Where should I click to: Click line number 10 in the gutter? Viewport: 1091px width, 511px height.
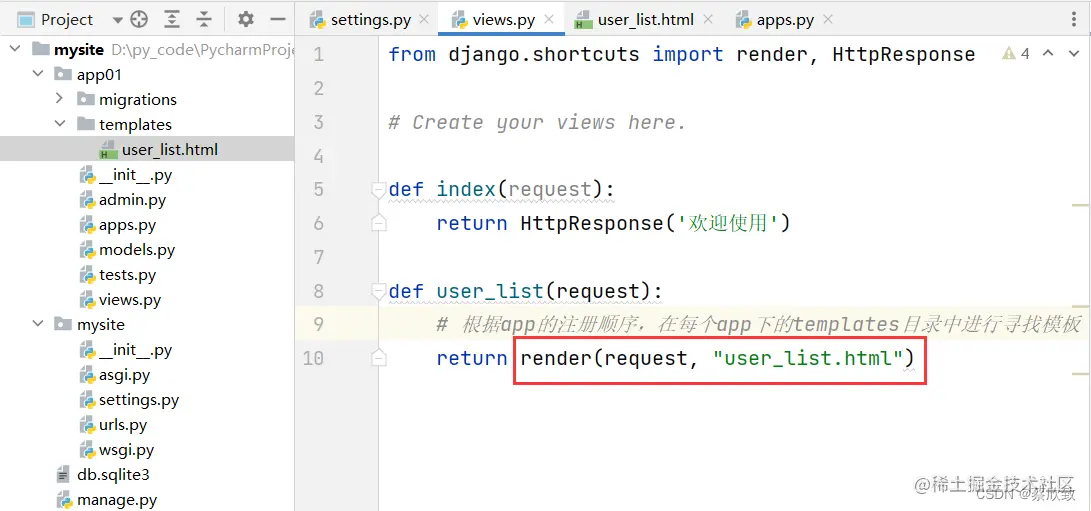pyautogui.click(x=313, y=359)
